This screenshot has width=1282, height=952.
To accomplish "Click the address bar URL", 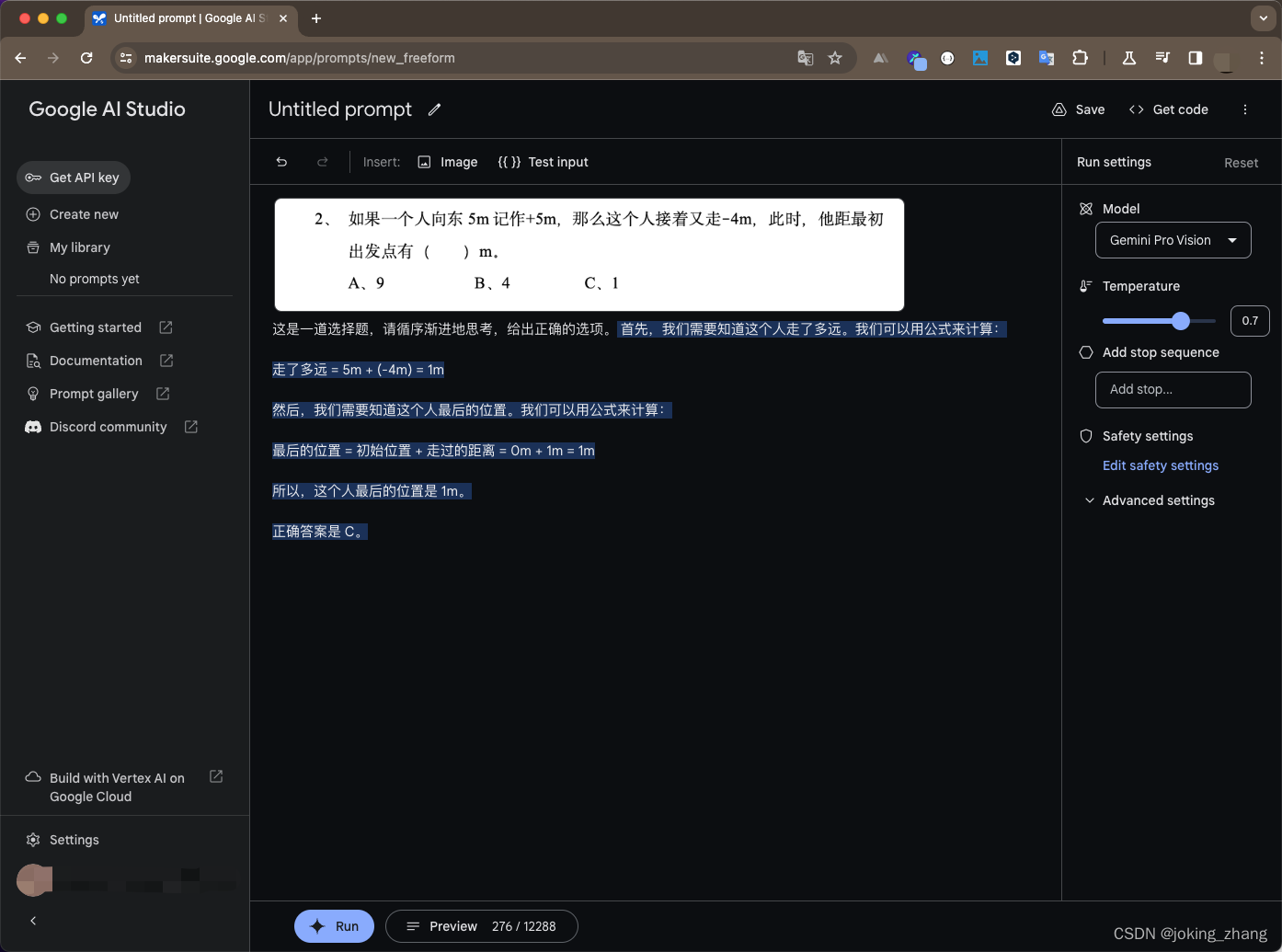I will click(300, 58).
